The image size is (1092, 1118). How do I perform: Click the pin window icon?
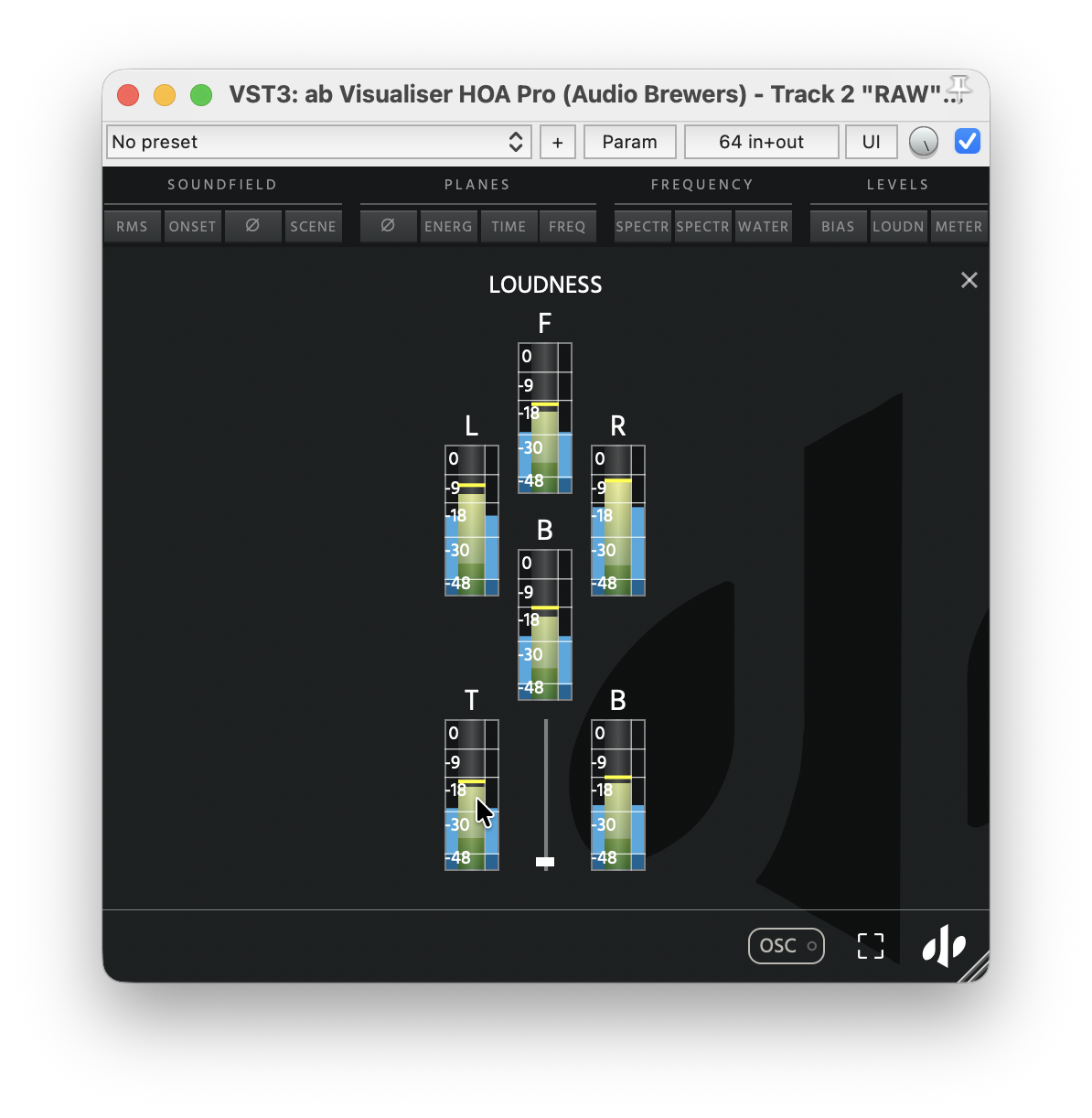(958, 89)
